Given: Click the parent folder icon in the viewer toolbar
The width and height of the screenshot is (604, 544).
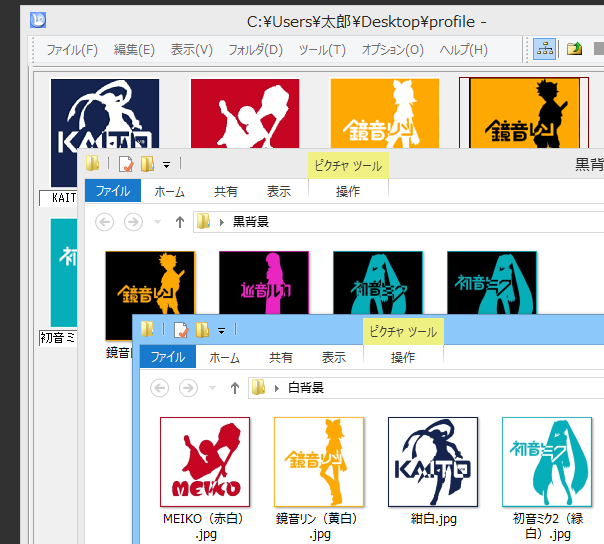Looking at the screenshot, I should point(575,49).
